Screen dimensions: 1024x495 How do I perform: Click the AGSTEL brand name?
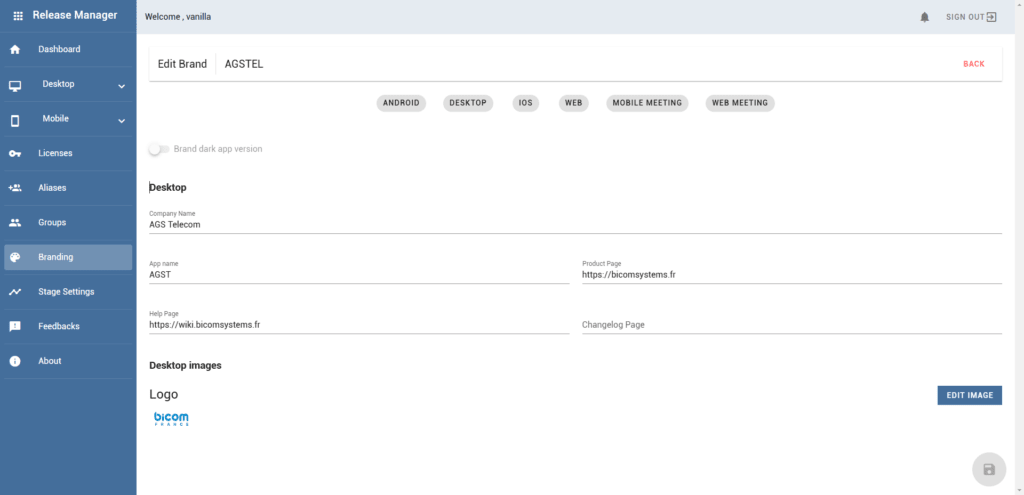pyautogui.click(x=244, y=64)
